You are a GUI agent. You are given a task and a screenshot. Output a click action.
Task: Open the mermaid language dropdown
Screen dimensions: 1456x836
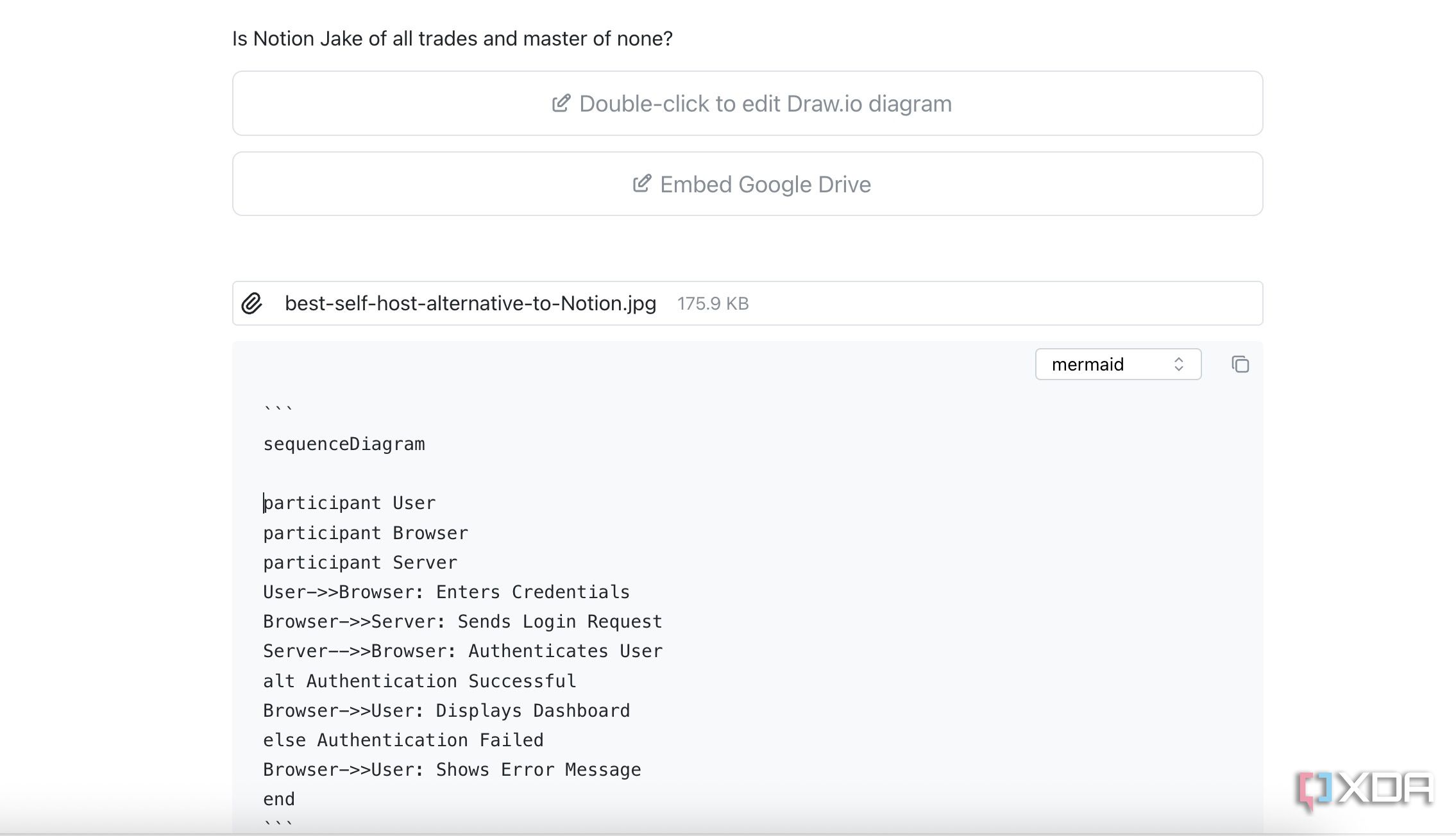[1118, 364]
